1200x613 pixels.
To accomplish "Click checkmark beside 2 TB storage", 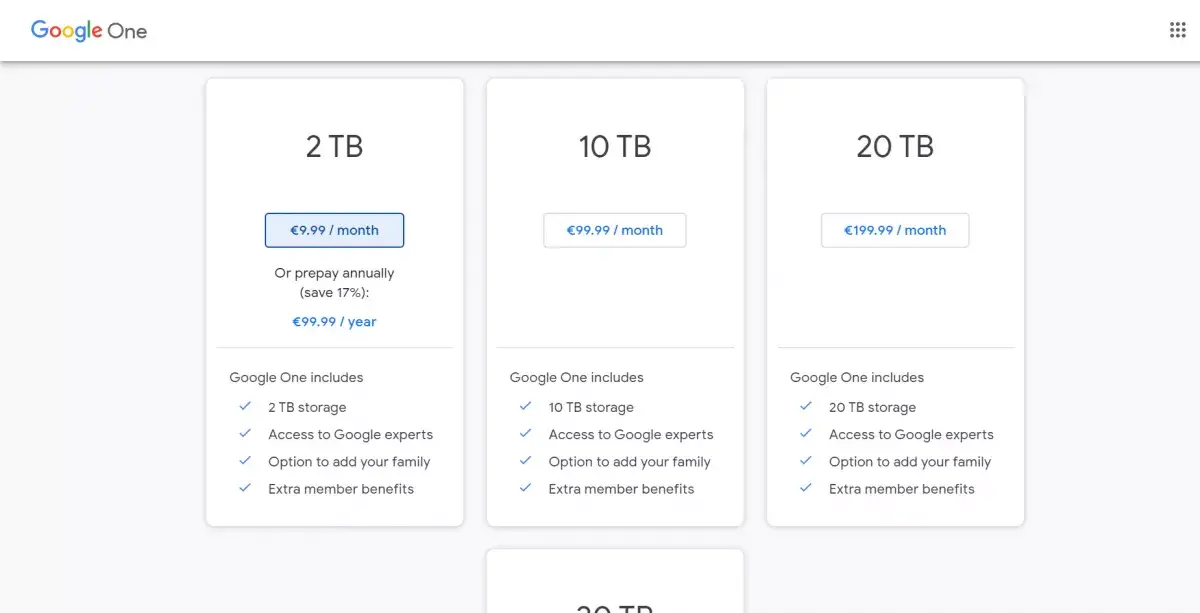I will pos(245,406).
